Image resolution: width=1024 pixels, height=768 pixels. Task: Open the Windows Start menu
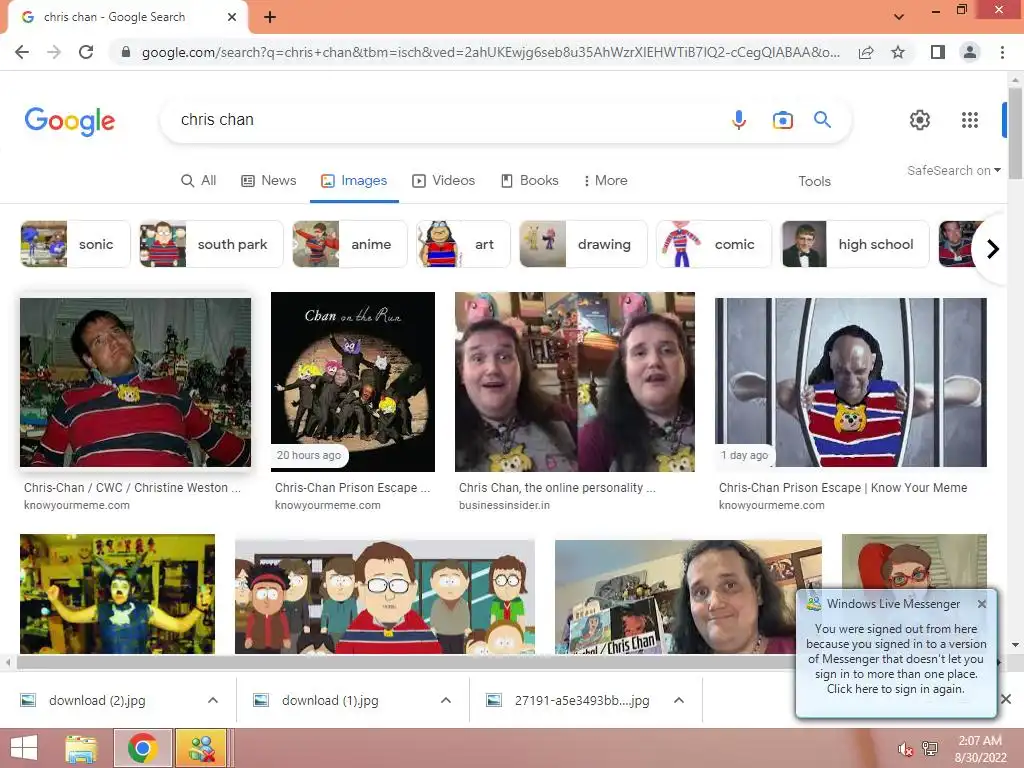click(x=24, y=748)
